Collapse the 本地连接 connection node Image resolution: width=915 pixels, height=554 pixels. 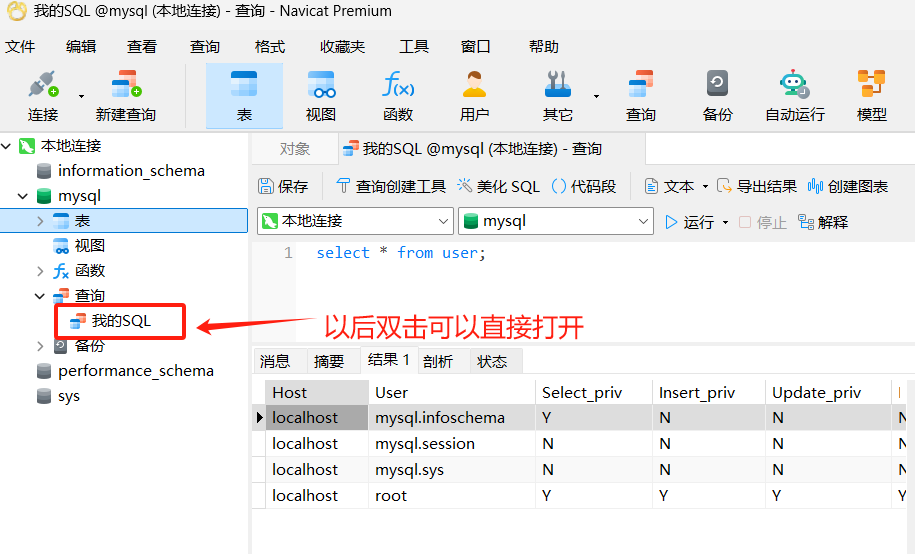[6, 146]
